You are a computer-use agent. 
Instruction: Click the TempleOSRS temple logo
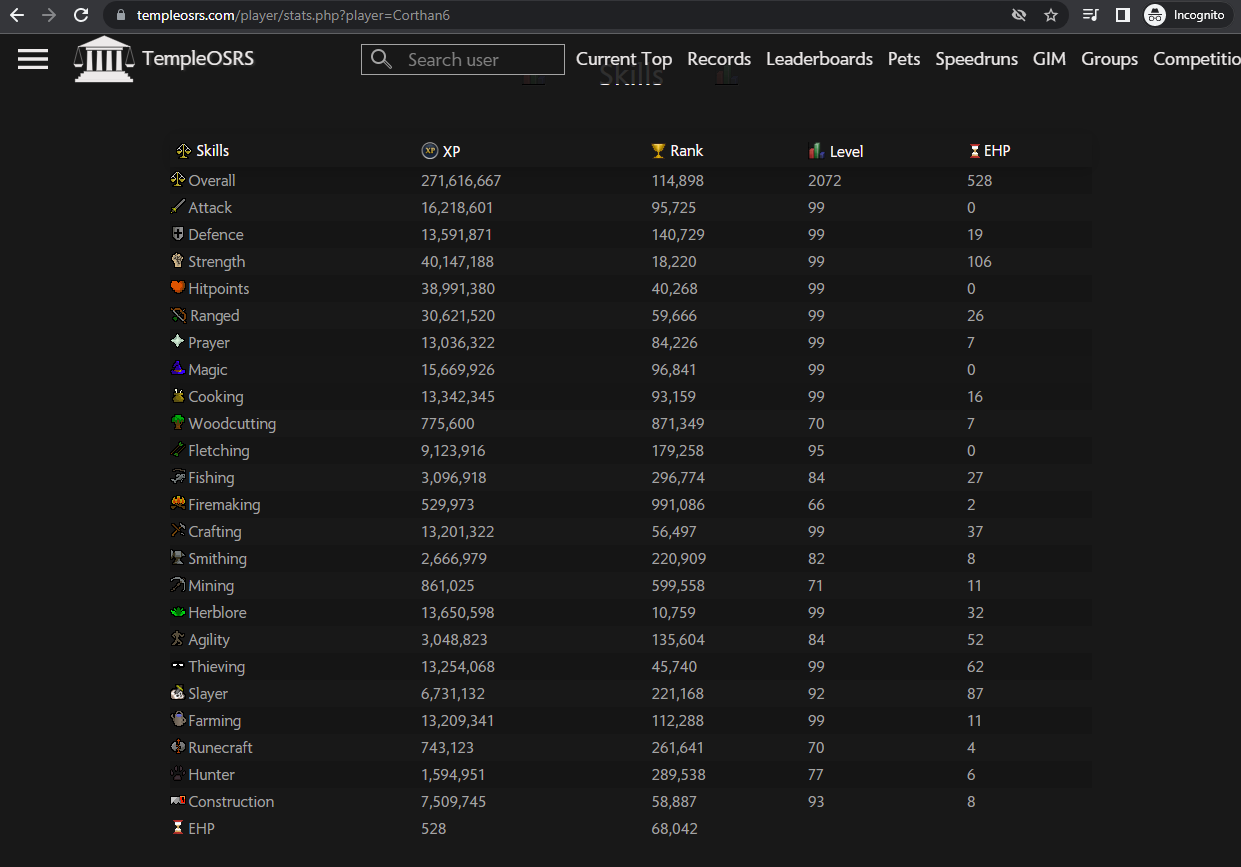(104, 59)
